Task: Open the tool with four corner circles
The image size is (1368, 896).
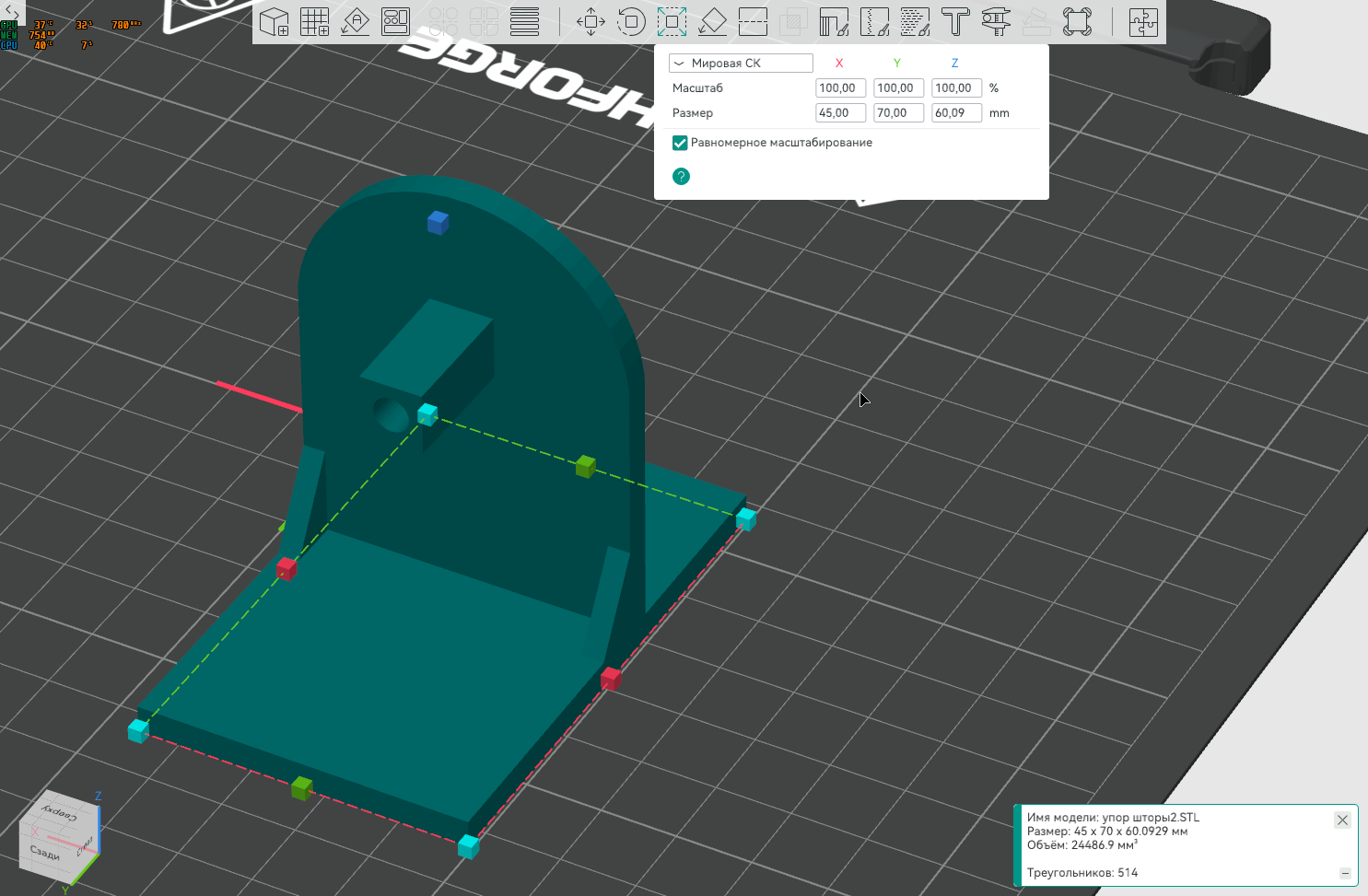Action: 1077,21
